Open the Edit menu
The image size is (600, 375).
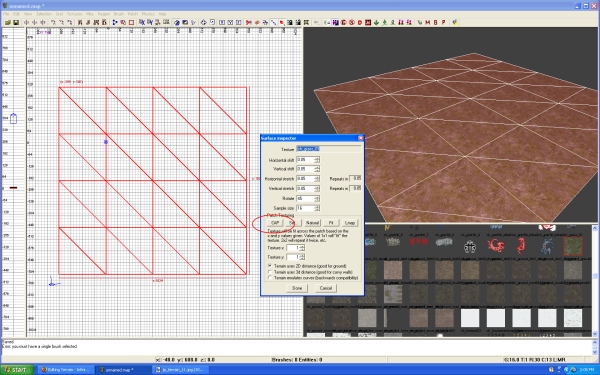tap(16, 14)
